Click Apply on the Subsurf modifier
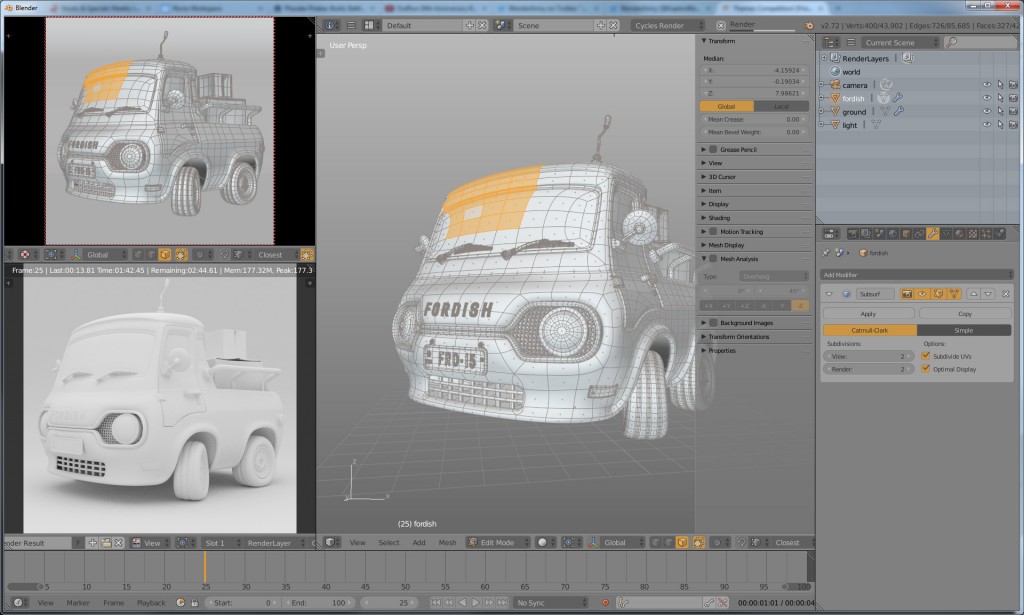 (868, 314)
